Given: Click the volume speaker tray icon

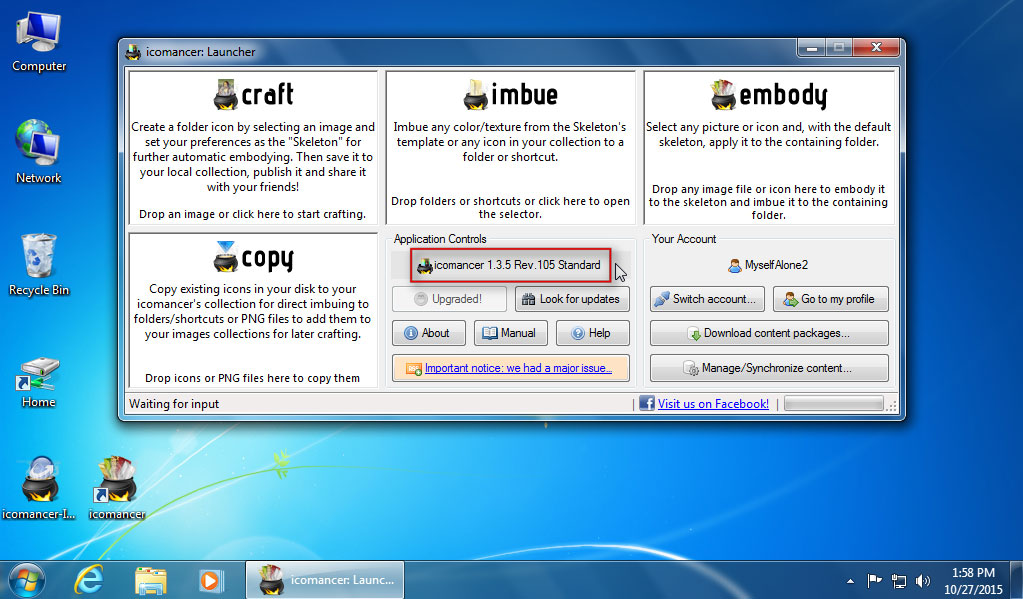Looking at the screenshot, I should (923, 580).
